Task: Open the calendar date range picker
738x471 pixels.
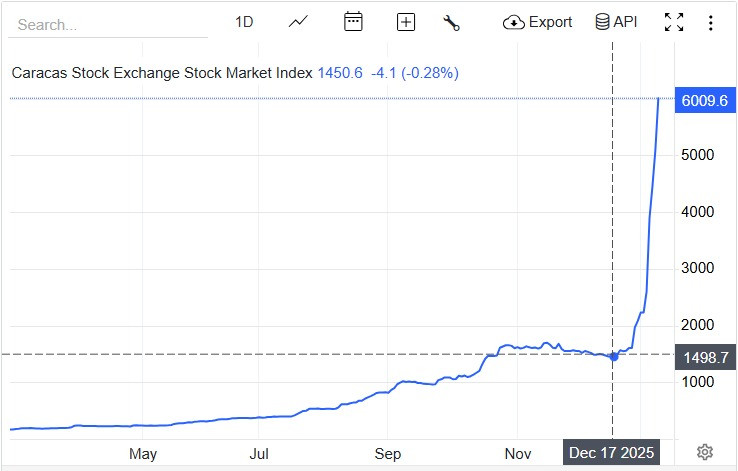Action: point(353,22)
